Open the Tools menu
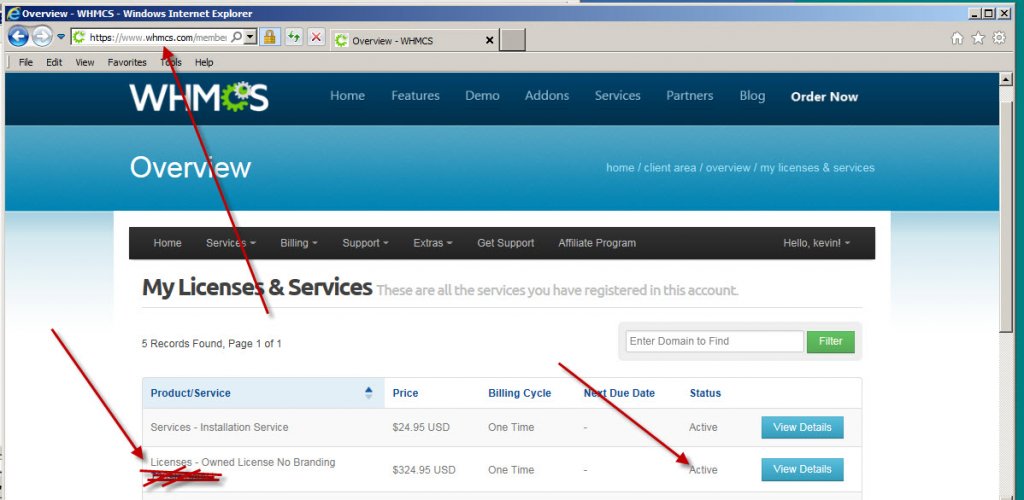Image resolution: width=1024 pixels, height=500 pixels. [170, 63]
